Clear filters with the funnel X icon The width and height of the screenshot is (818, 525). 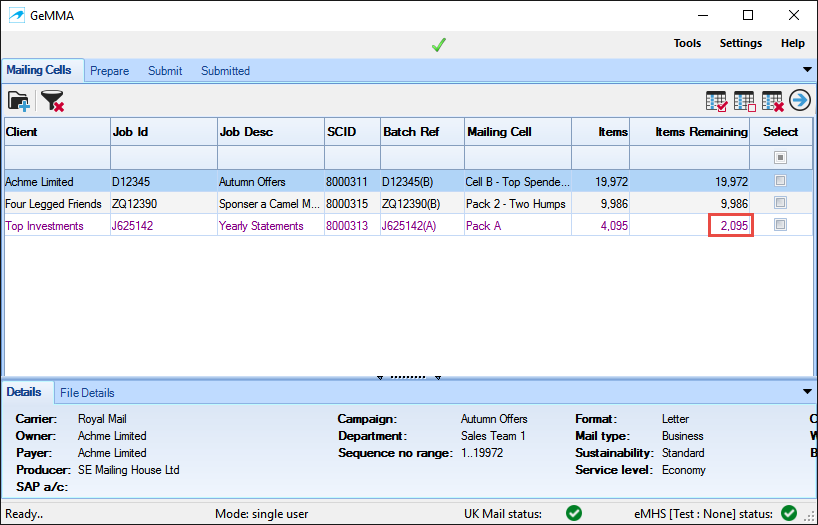click(x=52, y=101)
